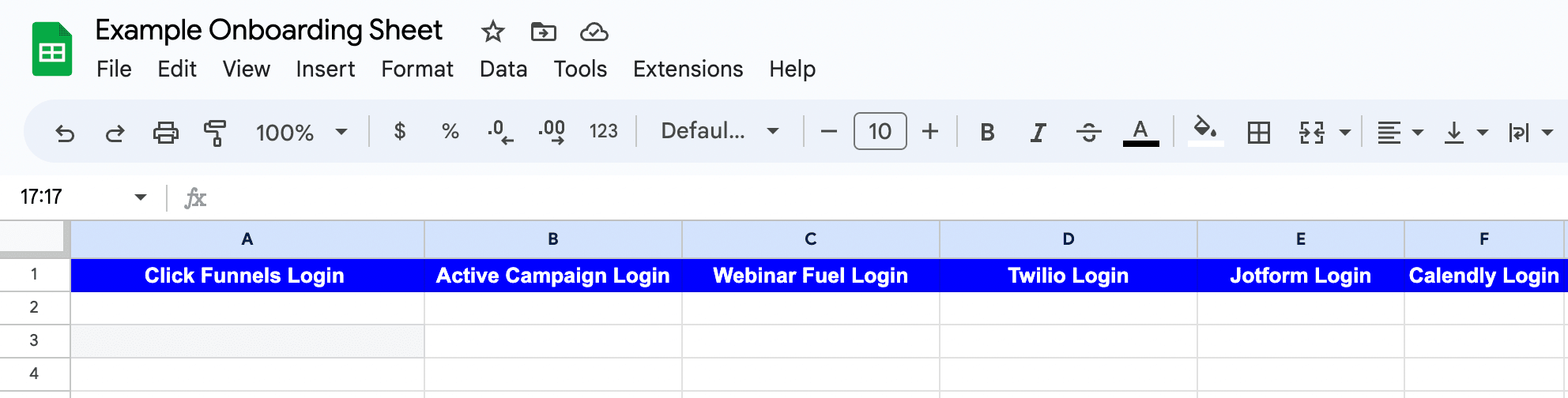
Task: Open the Extensions menu
Action: click(688, 69)
